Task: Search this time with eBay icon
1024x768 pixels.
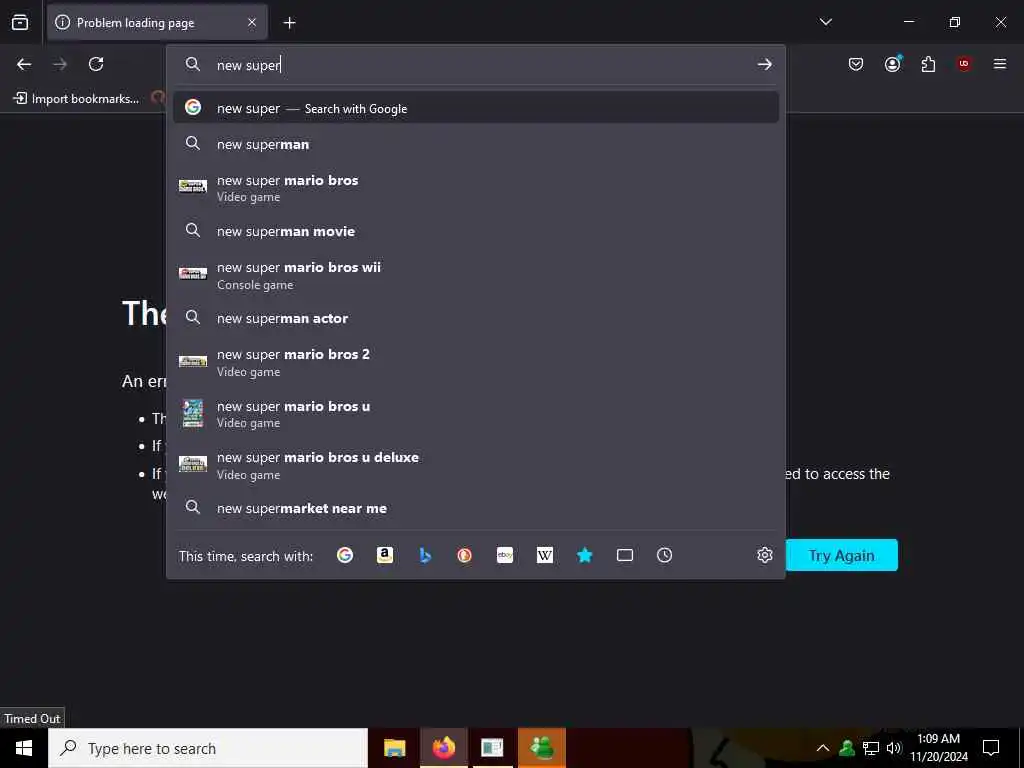Action: (505, 555)
